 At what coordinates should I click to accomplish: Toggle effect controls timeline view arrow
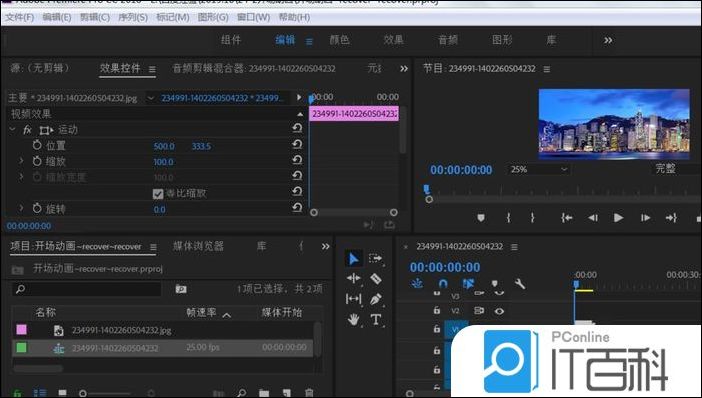[x=299, y=97]
